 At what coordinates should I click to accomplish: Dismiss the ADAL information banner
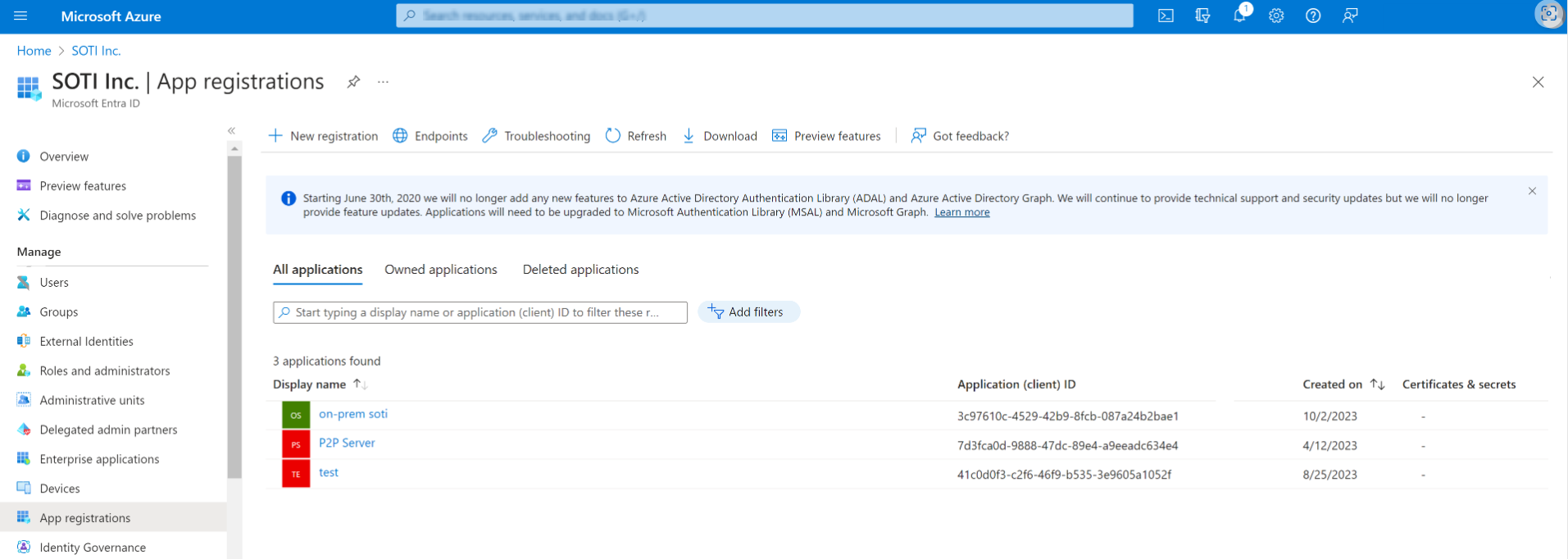1532,191
